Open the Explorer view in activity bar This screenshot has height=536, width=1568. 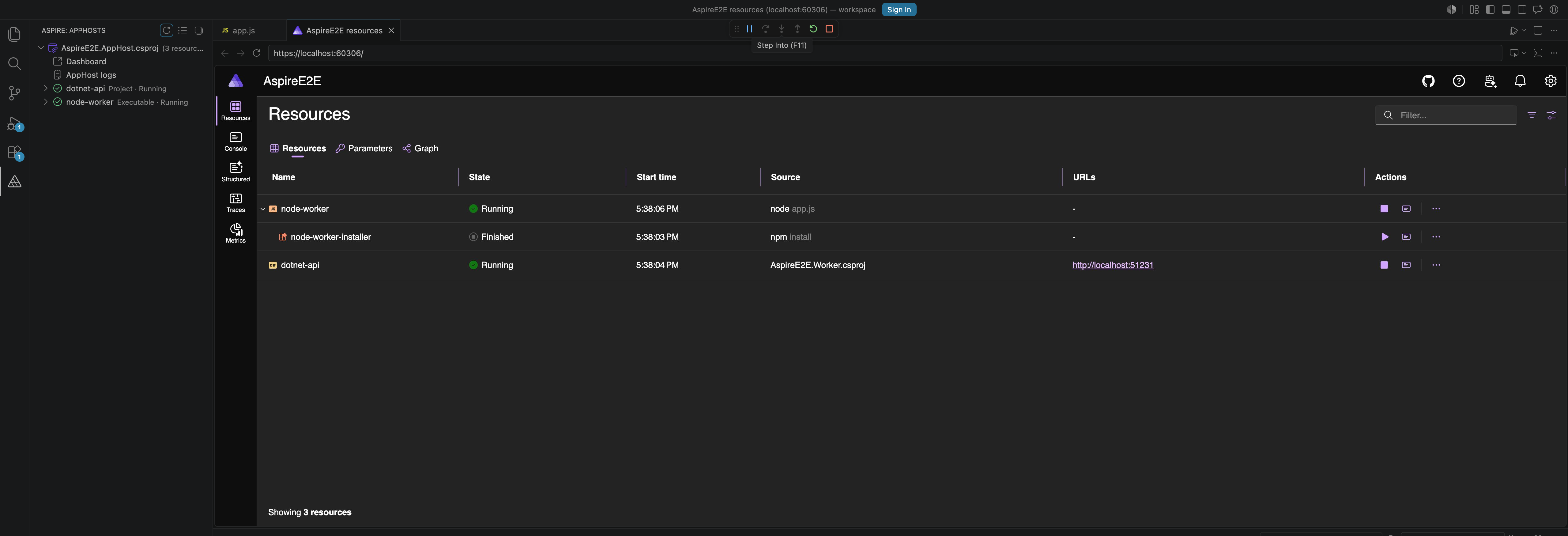click(15, 35)
